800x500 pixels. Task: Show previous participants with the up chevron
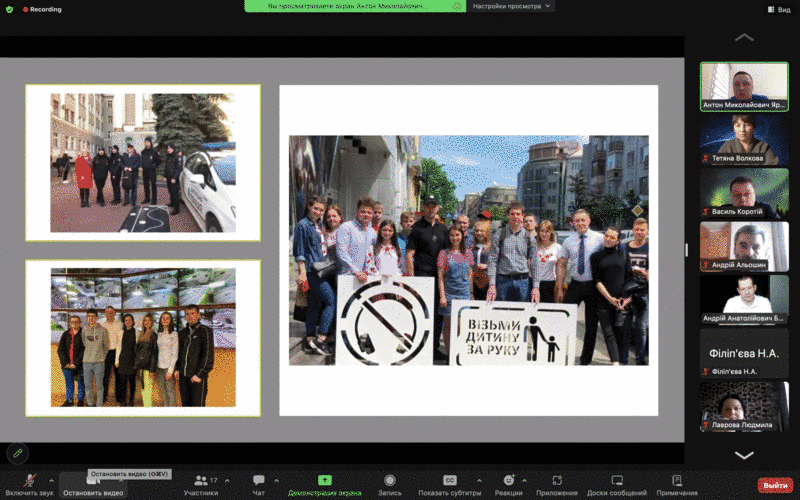[x=744, y=37]
